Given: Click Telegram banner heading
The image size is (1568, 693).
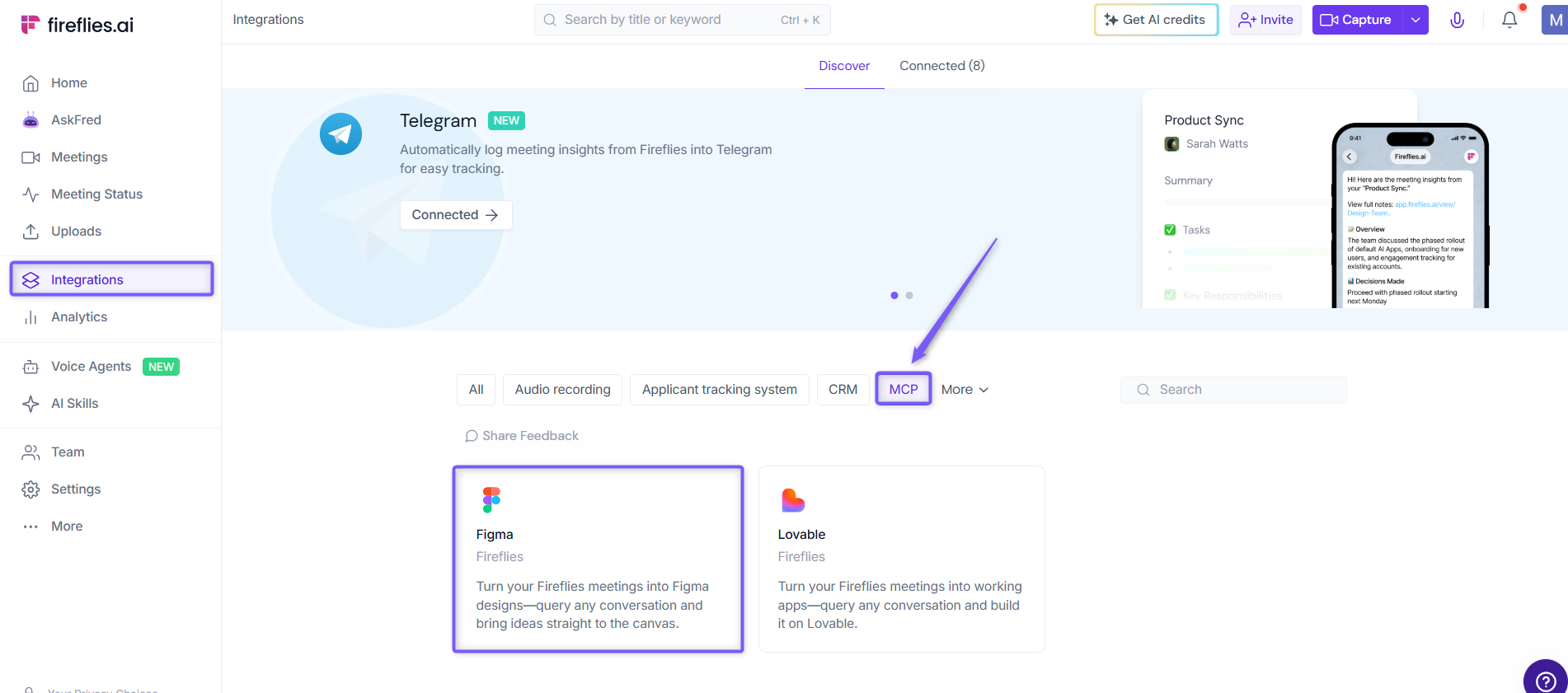Looking at the screenshot, I should [438, 121].
